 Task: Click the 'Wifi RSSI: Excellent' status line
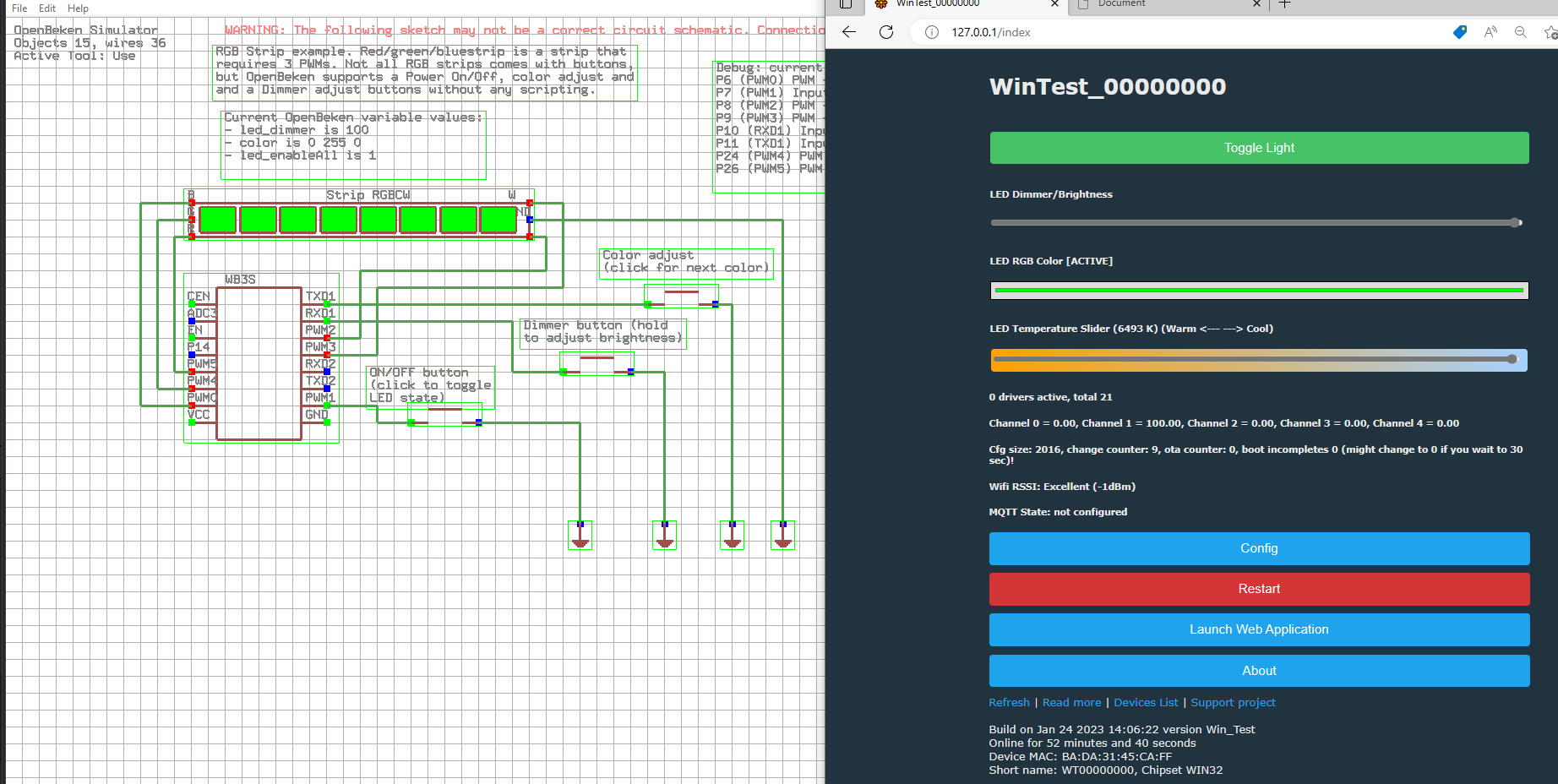(x=1062, y=487)
